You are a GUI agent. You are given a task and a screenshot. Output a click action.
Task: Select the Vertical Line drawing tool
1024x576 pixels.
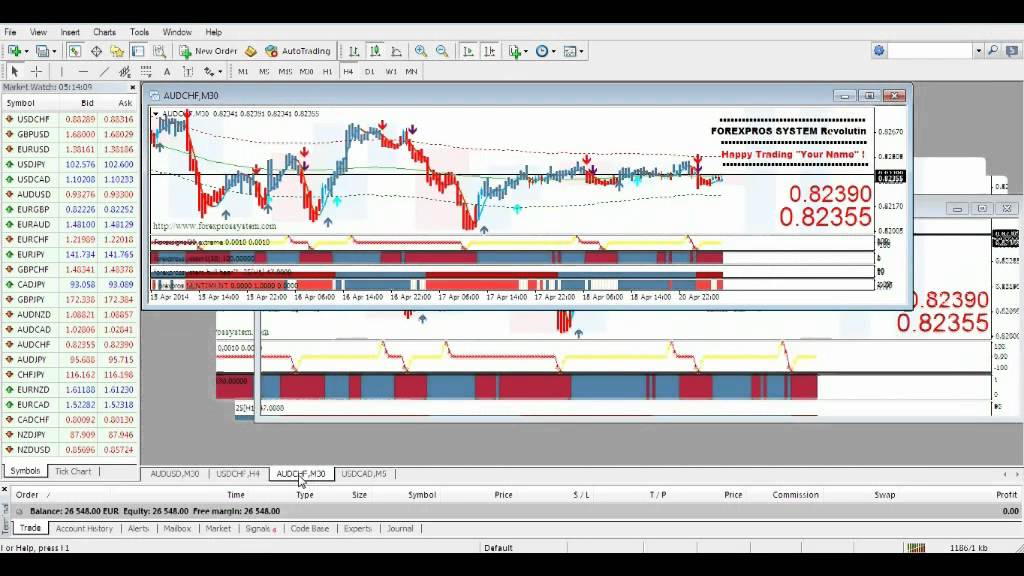(61, 71)
